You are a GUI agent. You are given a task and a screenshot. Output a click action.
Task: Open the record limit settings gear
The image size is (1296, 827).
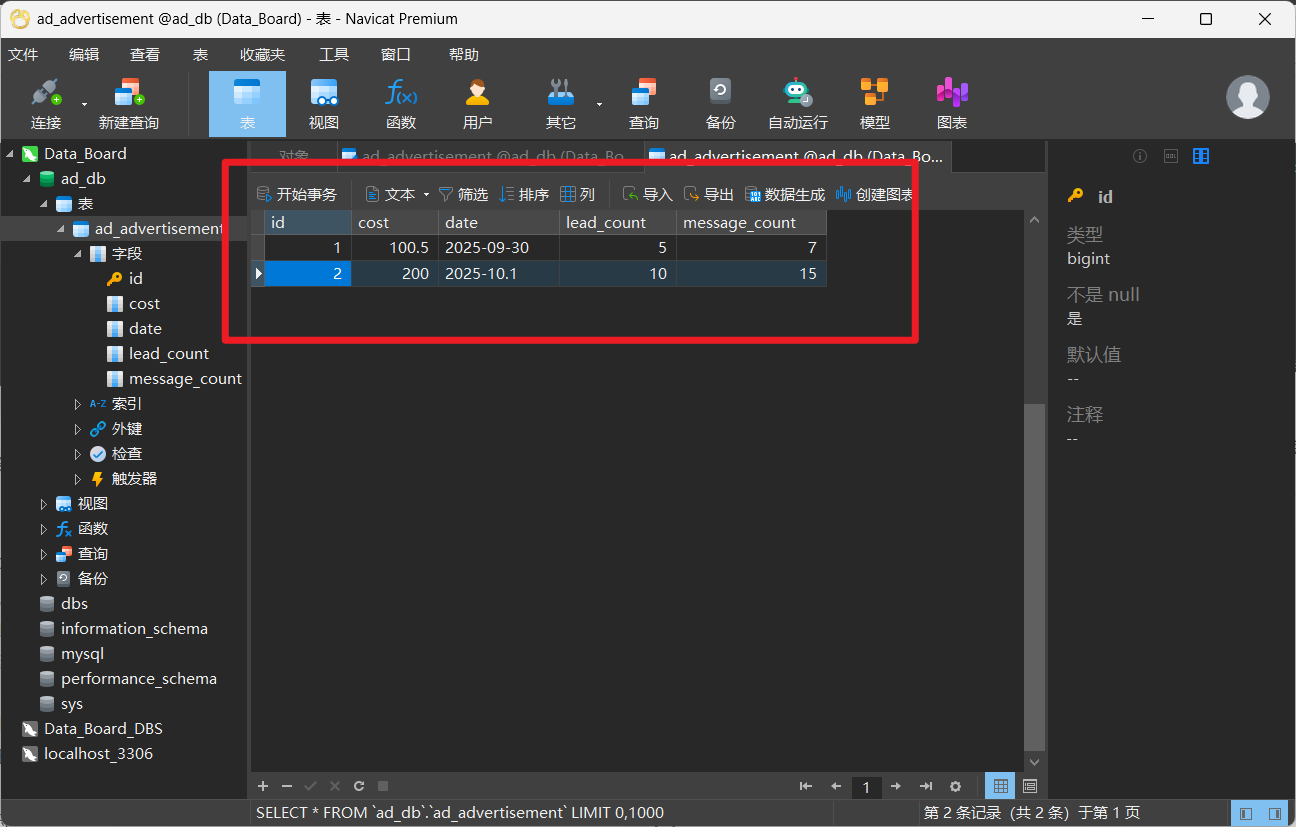(956, 786)
